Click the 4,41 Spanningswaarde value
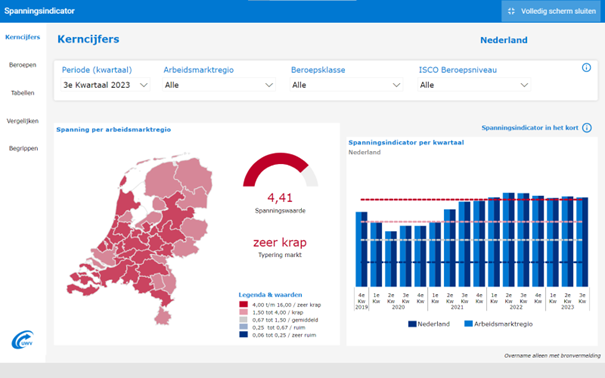The height and width of the screenshot is (378, 605). (x=280, y=198)
